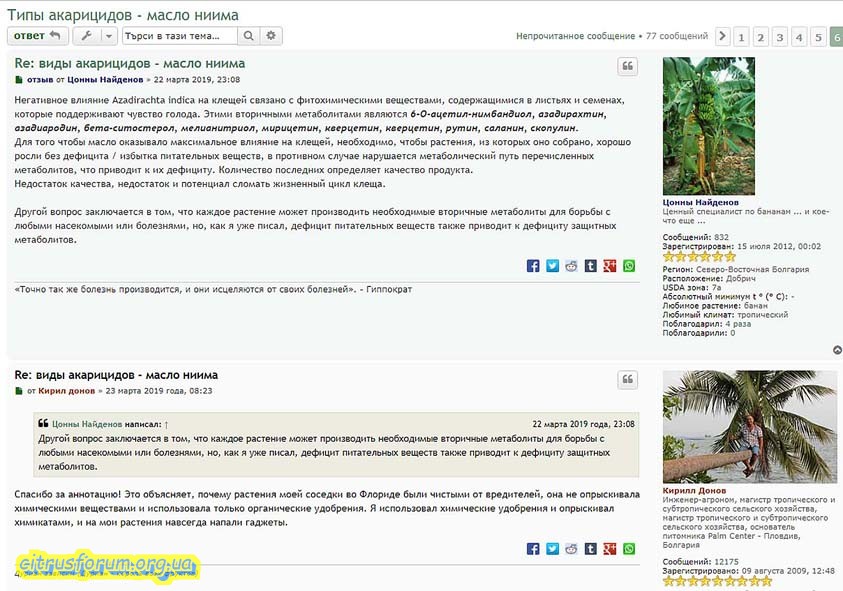Click the reply button labeled ответ
The height and width of the screenshot is (591, 843).
tap(38, 36)
